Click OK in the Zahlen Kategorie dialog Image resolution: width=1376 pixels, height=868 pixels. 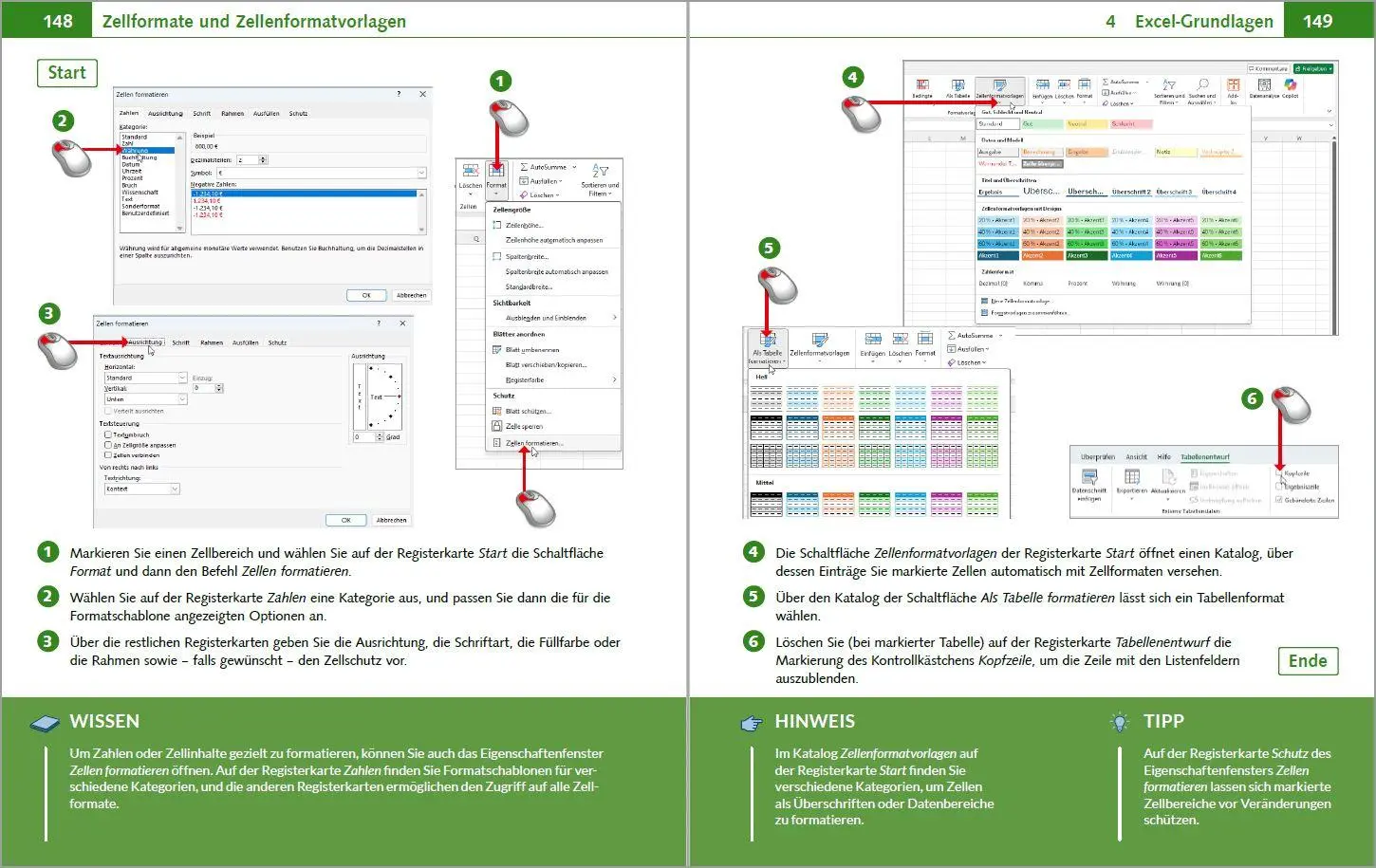pyautogui.click(x=366, y=295)
